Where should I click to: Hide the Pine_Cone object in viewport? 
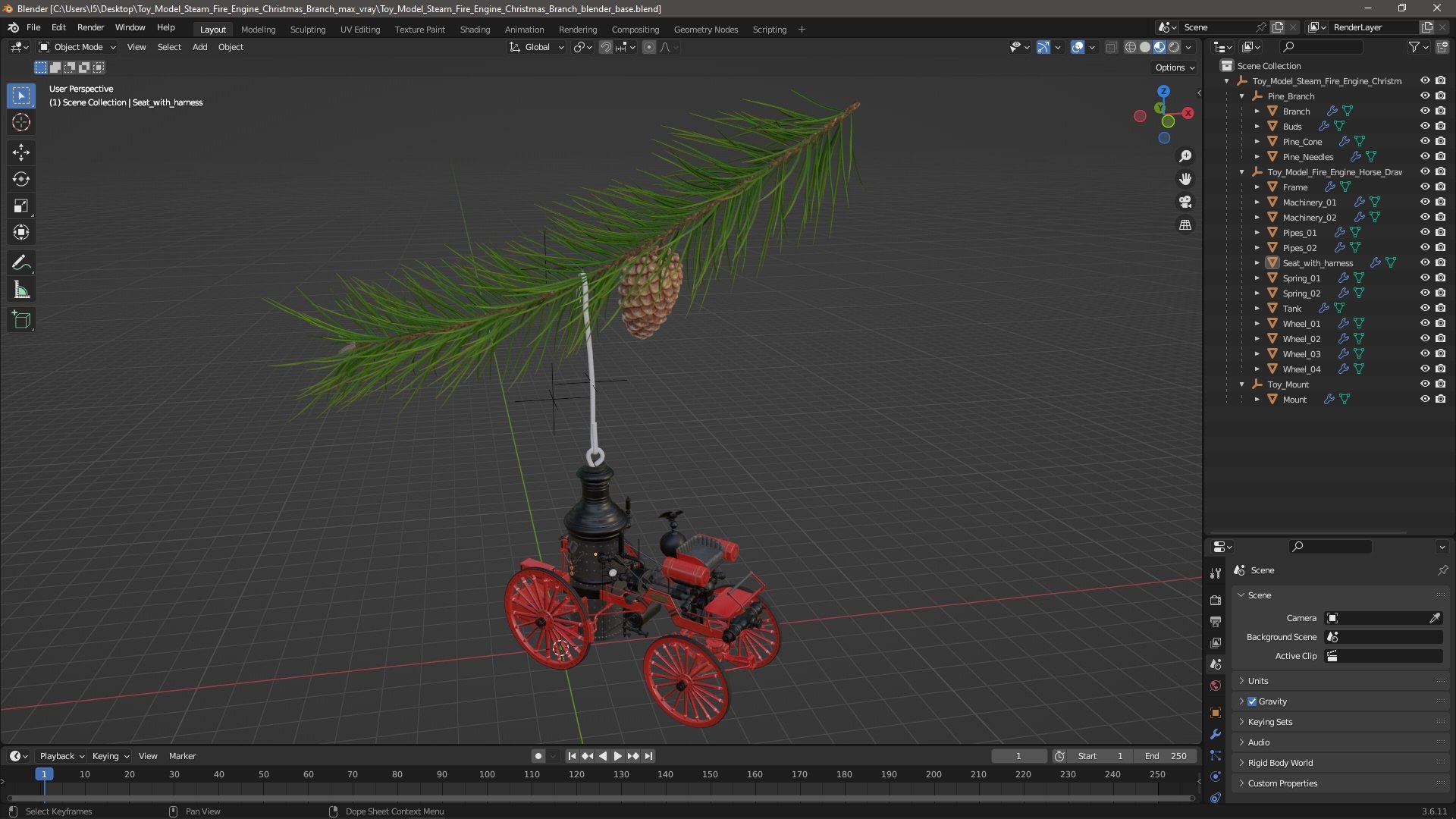pos(1425,141)
